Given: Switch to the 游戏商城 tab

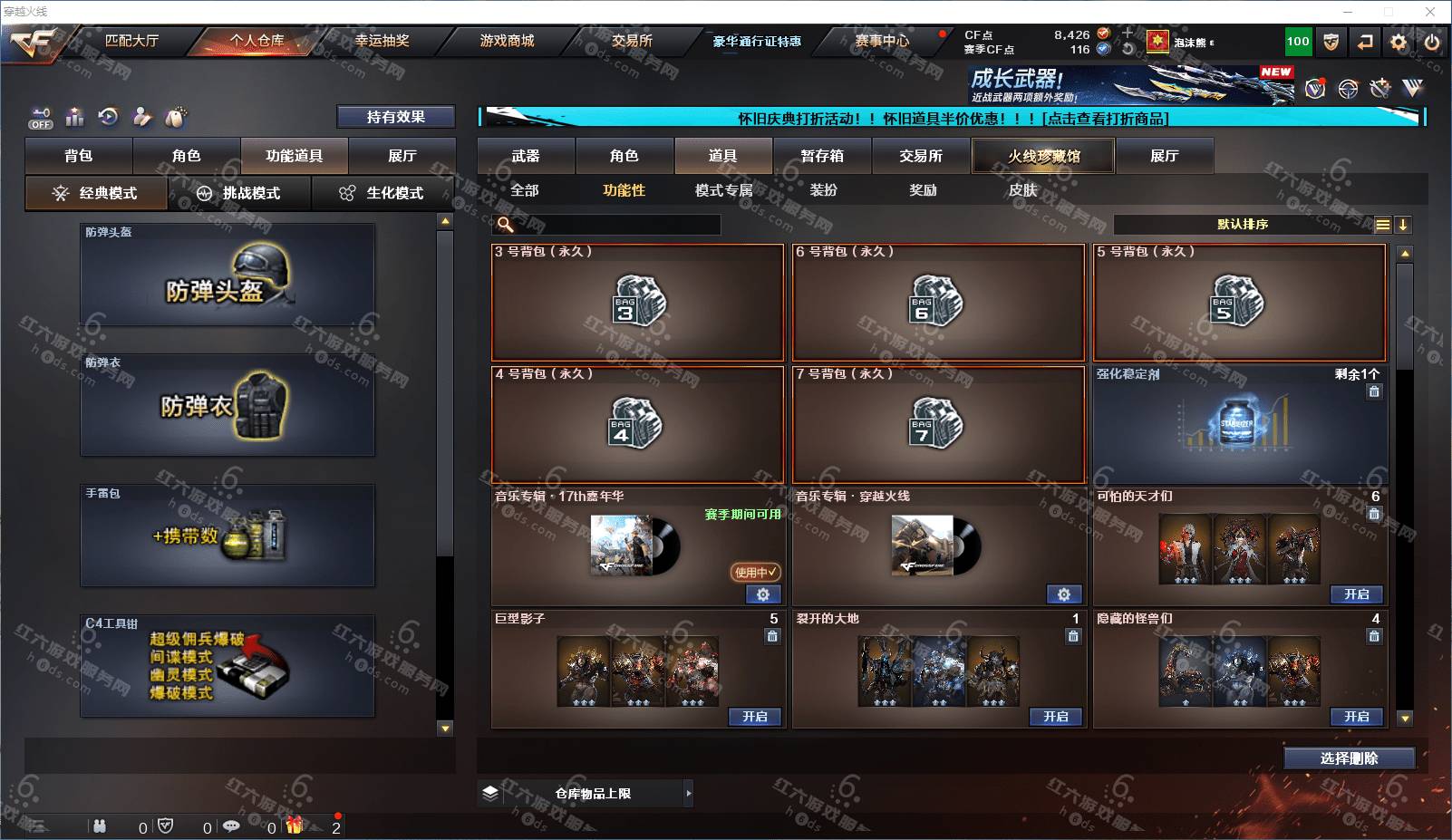Looking at the screenshot, I should click(507, 41).
